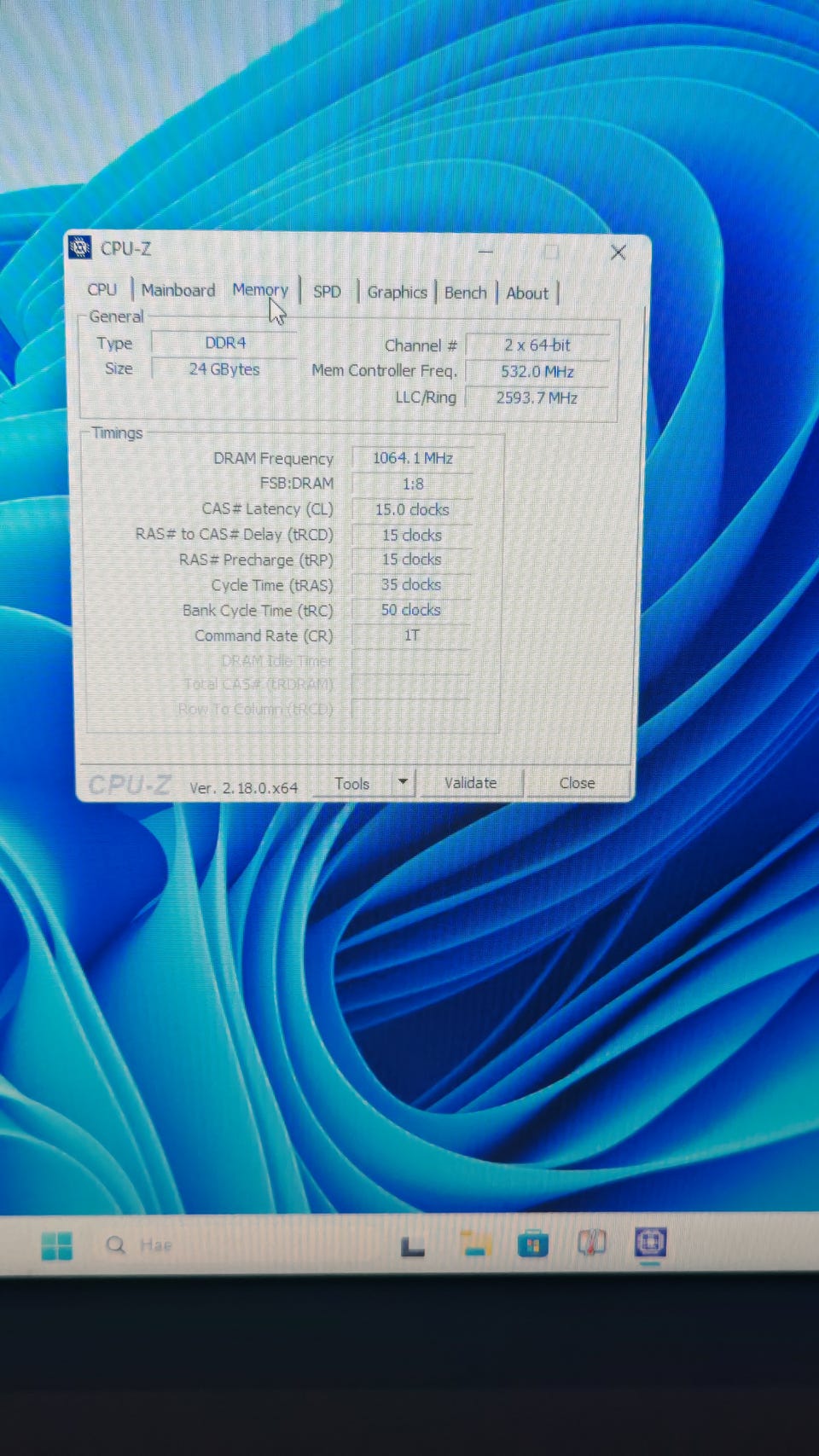Click the 2 x 64-bit channel value
Screen dimensions: 819x1456
pyautogui.click(x=537, y=345)
